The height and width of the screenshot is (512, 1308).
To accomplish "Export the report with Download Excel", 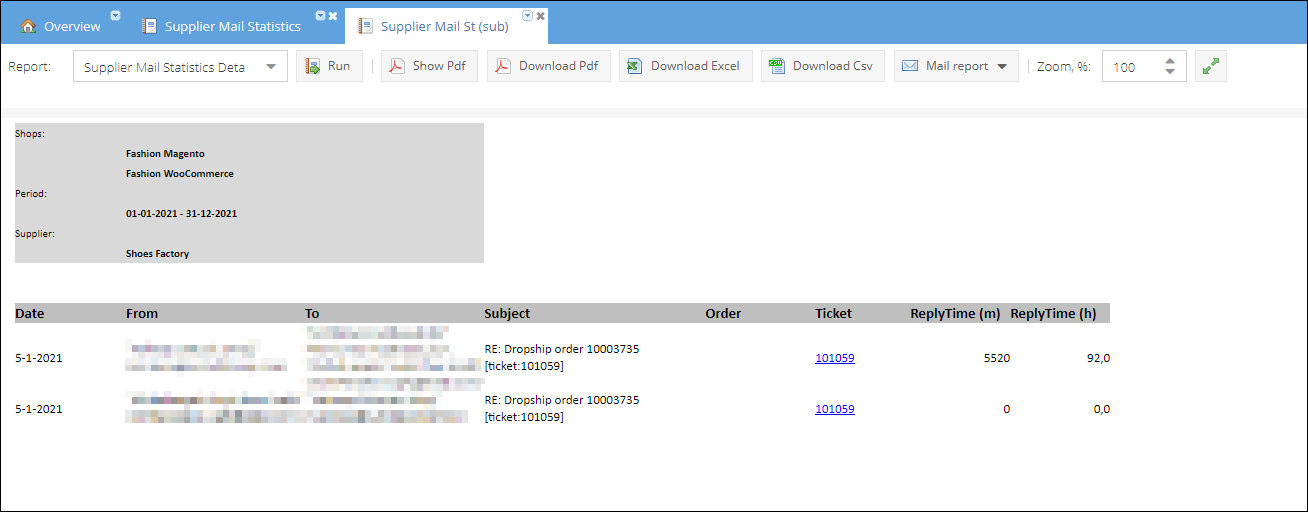I will (x=685, y=66).
